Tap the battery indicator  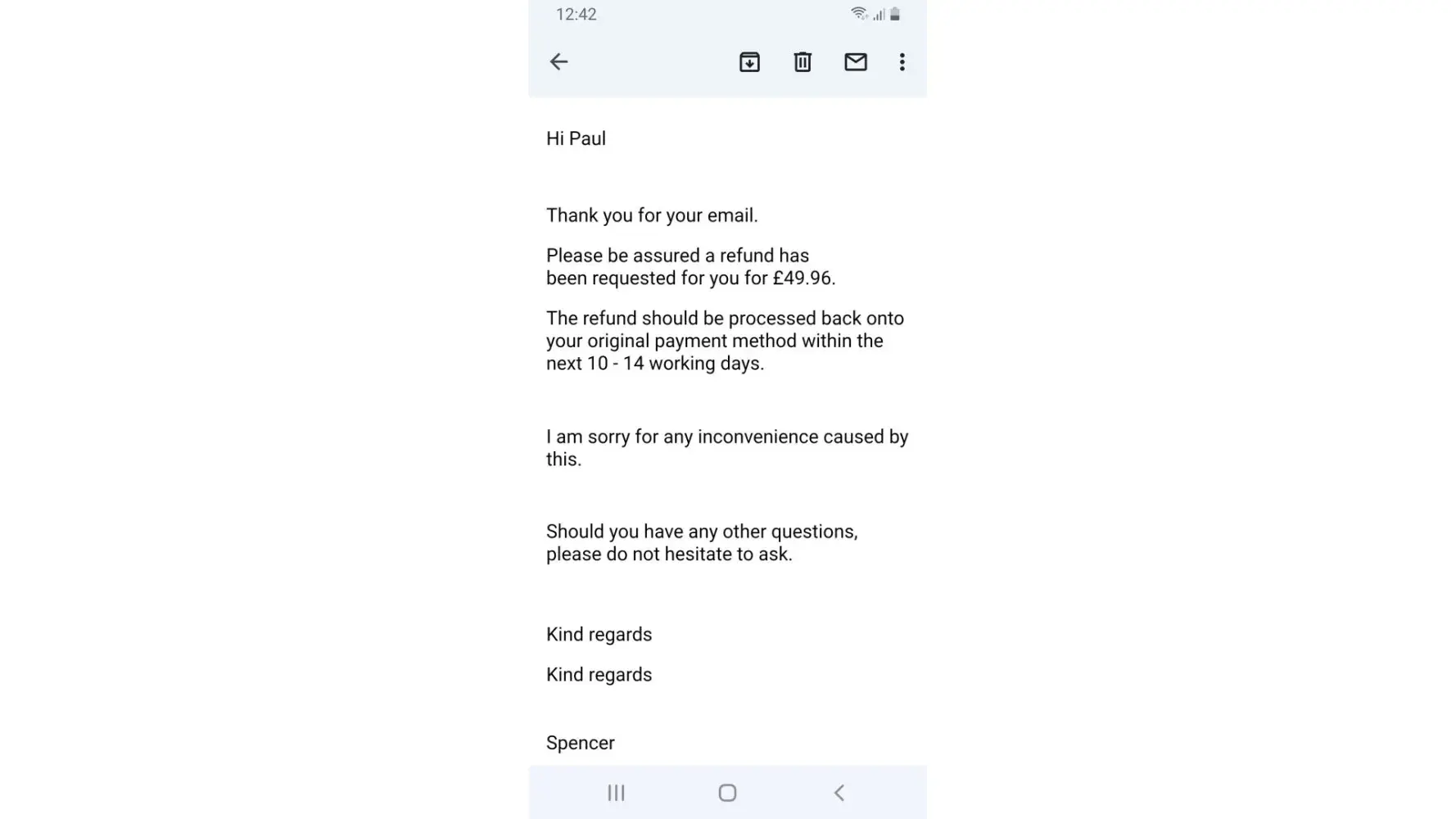(895, 14)
